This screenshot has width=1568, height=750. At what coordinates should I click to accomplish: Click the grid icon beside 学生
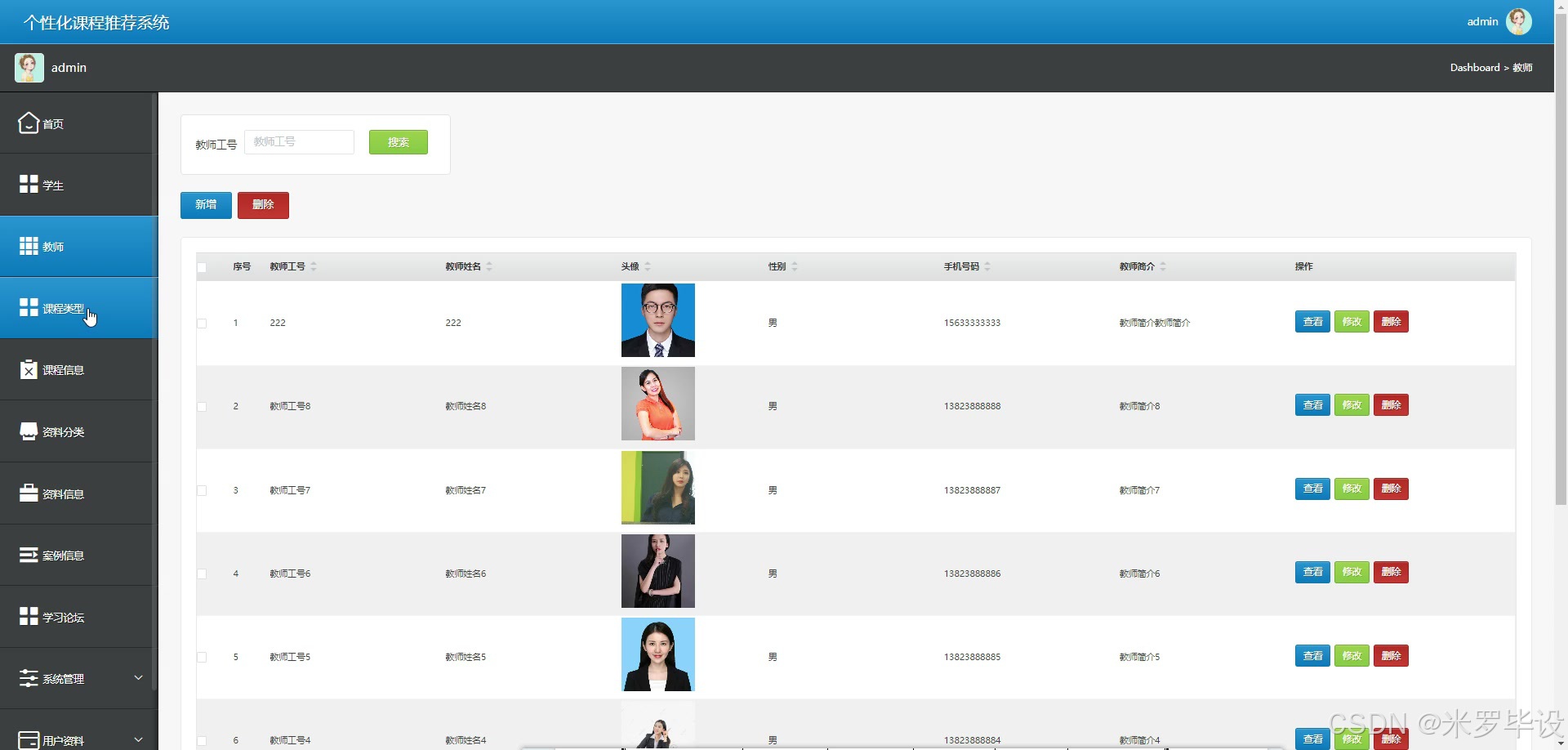(29, 184)
